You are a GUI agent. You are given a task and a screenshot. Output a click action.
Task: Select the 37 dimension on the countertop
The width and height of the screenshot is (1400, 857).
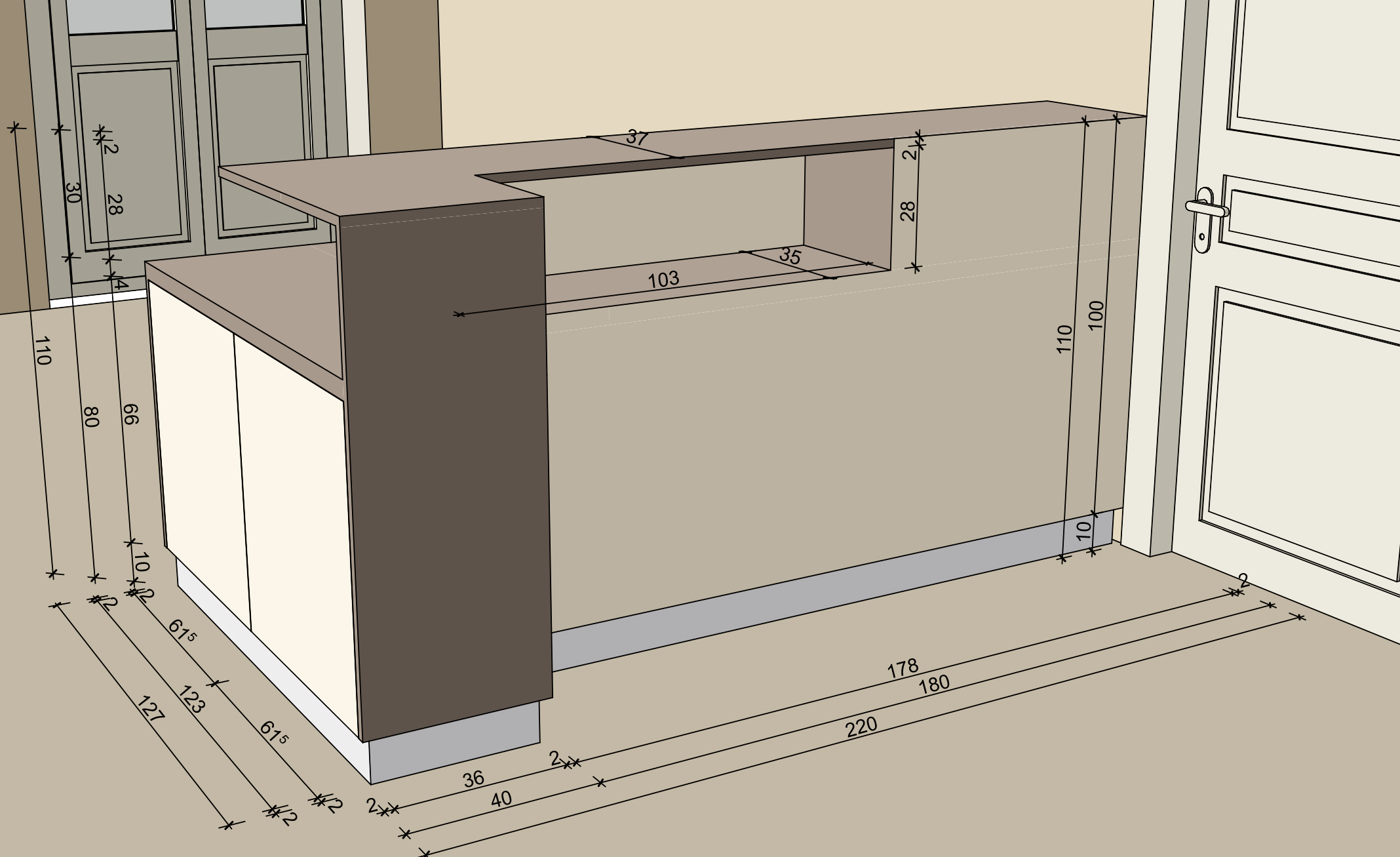click(636, 138)
